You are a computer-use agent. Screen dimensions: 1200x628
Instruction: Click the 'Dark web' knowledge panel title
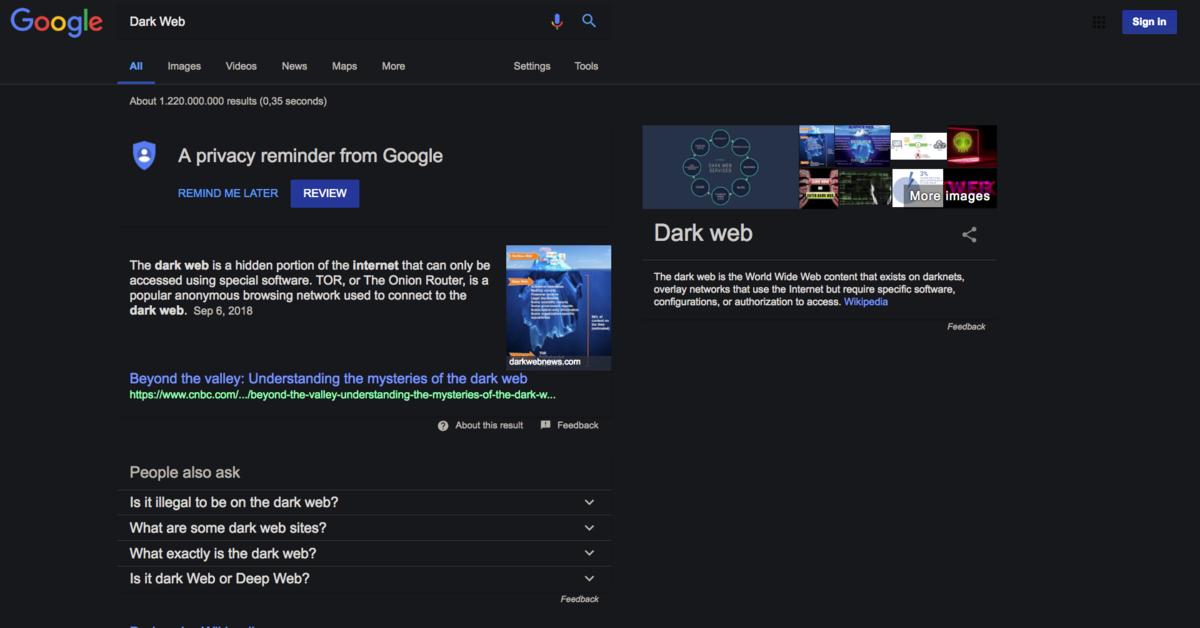coord(703,233)
